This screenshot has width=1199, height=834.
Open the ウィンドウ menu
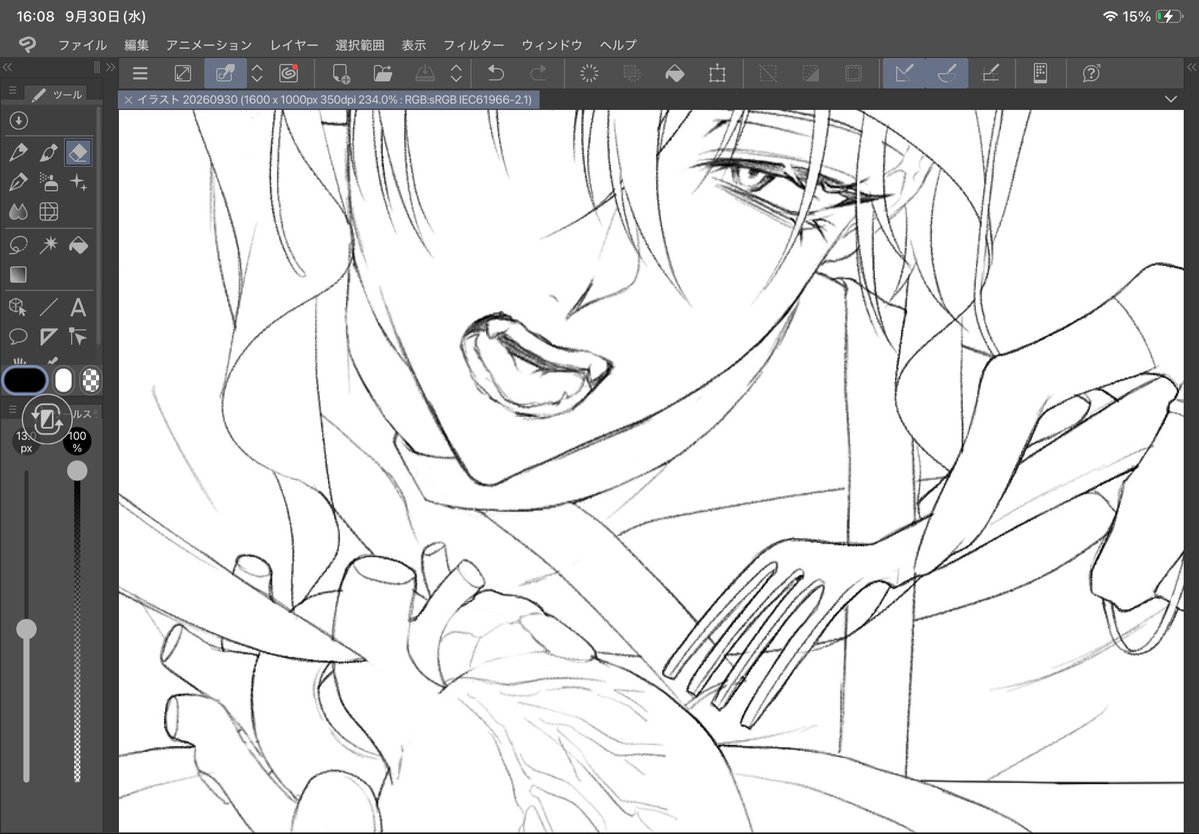pos(552,45)
